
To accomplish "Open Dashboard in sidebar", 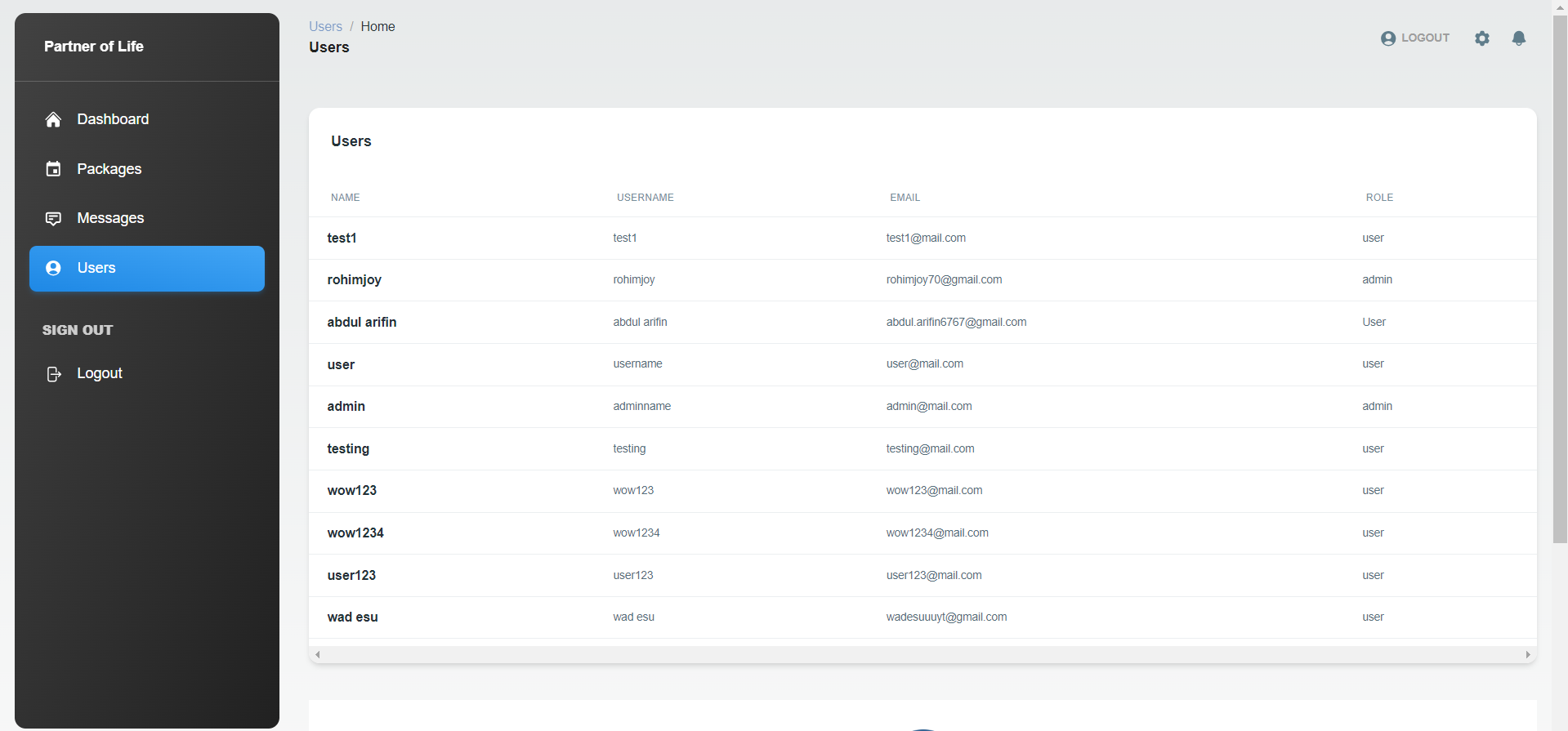I will 147,119.
